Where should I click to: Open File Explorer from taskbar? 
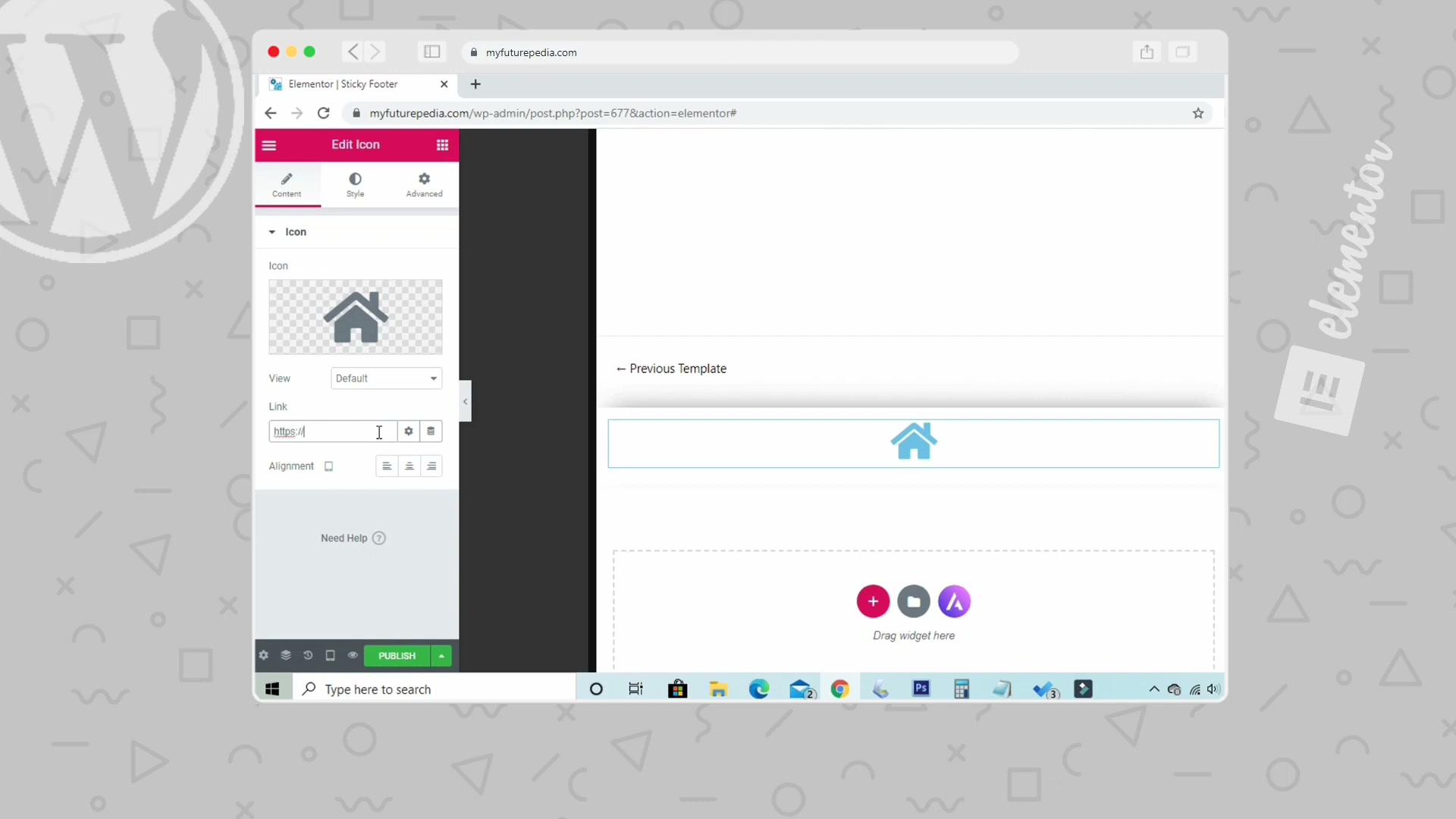coord(718,689)
